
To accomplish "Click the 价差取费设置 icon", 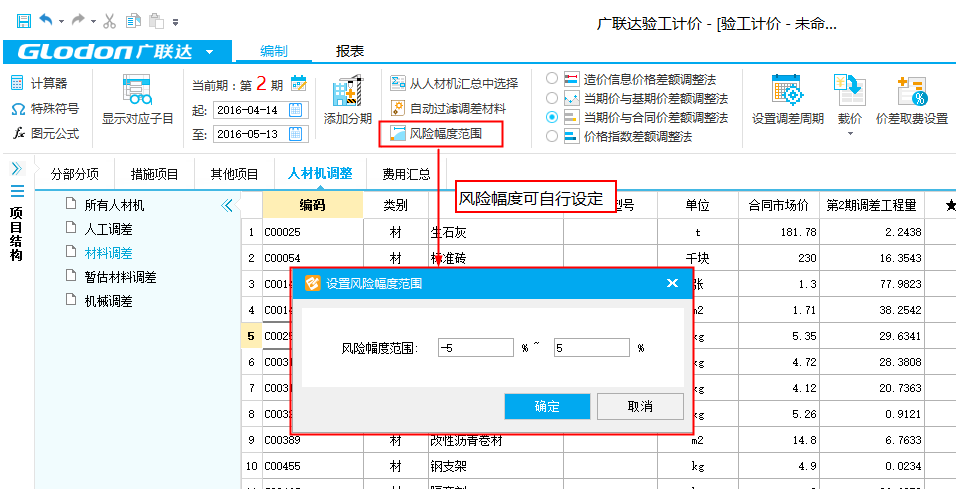I will click(911, 92).
